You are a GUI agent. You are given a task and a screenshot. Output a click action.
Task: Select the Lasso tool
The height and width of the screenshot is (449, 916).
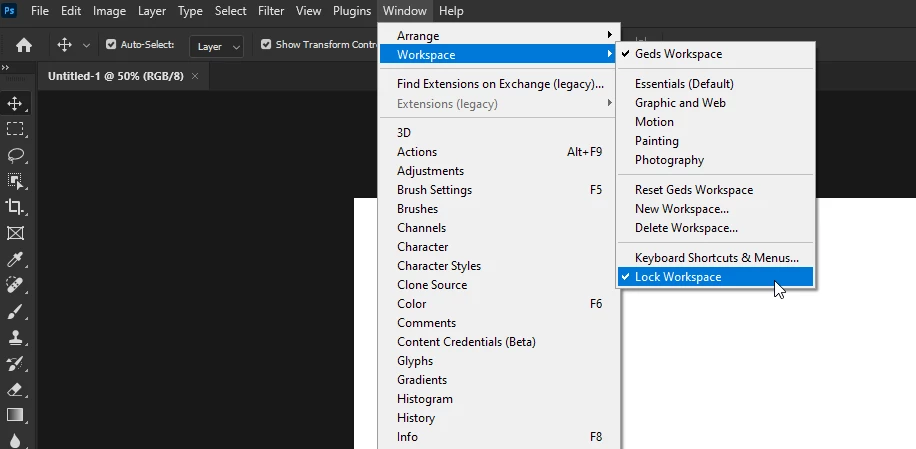tap(15, 155)
